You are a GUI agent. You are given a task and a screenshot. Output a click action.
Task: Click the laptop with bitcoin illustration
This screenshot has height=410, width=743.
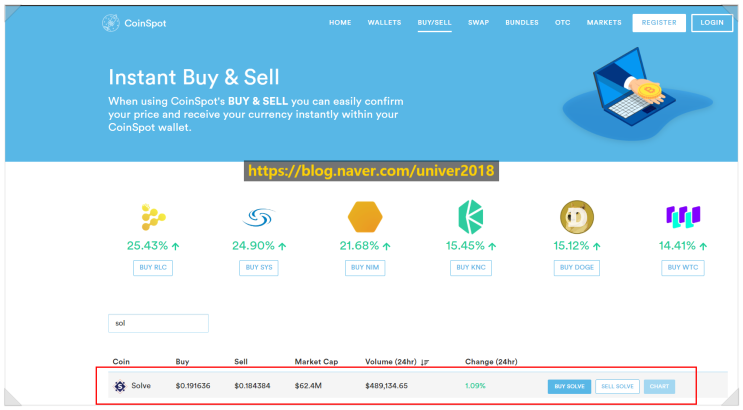pos(637,92)
